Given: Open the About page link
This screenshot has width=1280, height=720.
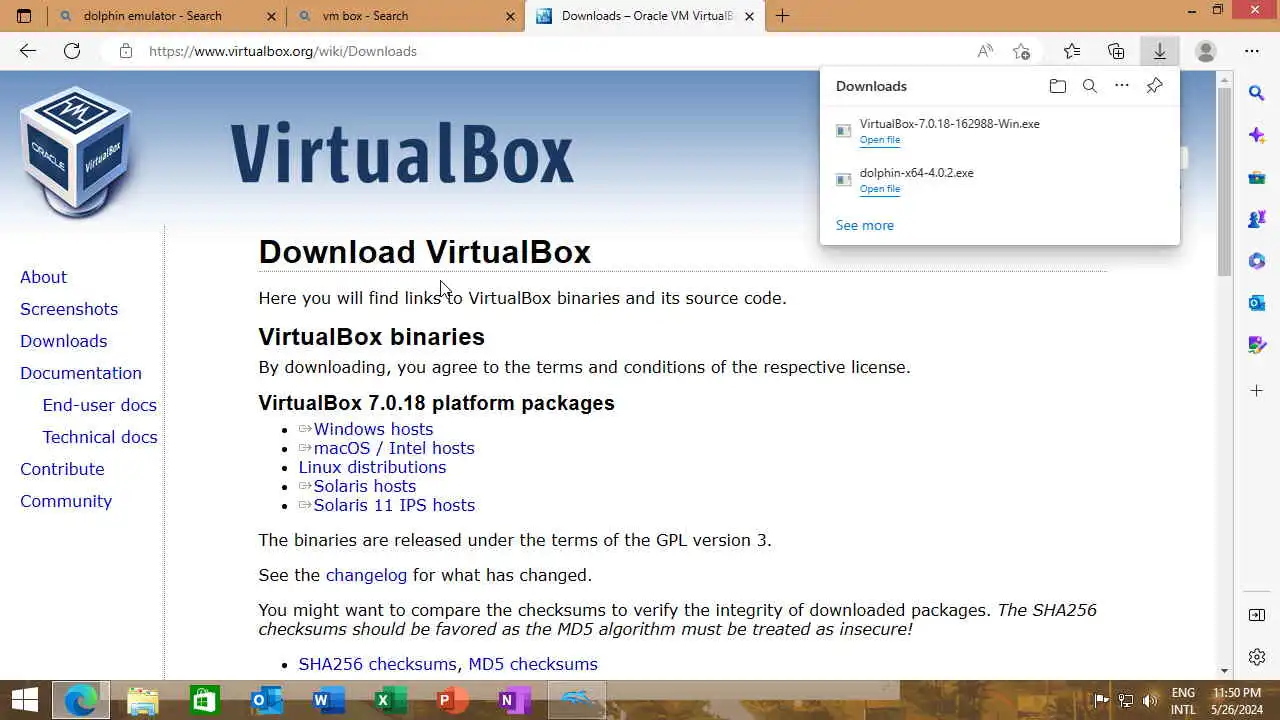Looking at the screenshot, I should (x=43, y=277).
